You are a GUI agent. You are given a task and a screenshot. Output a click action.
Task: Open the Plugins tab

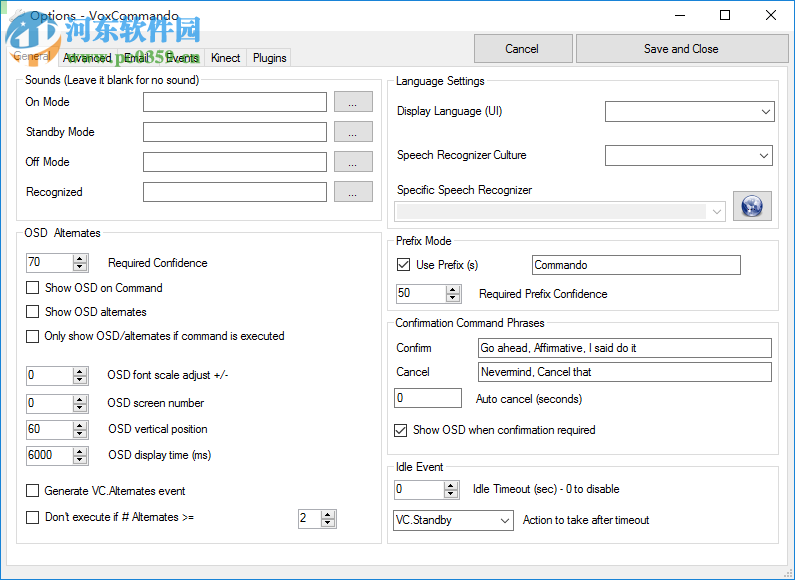click(x=269, y=58)
